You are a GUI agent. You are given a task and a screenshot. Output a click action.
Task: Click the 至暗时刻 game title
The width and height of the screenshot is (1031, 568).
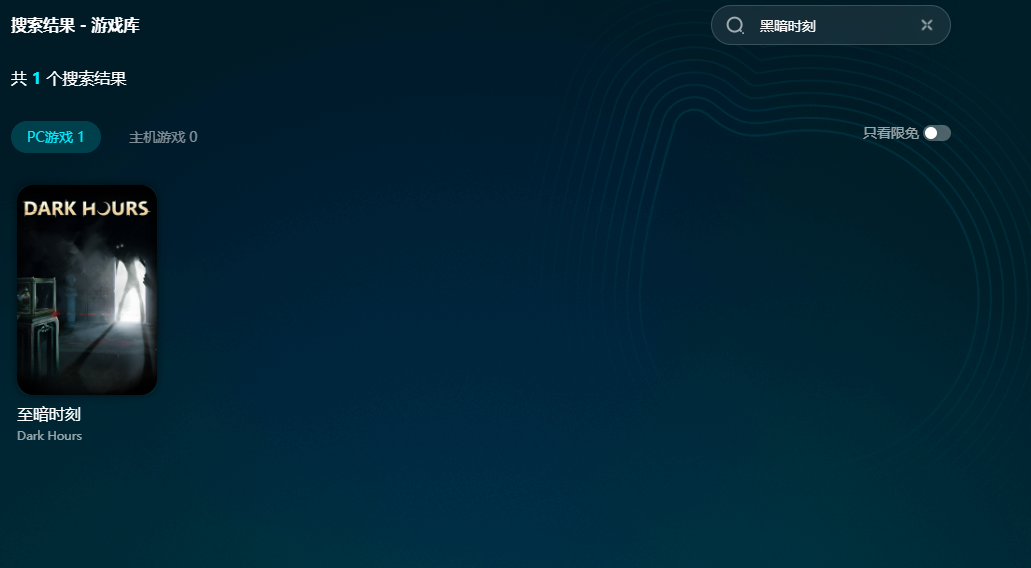(x=49, y=414)
